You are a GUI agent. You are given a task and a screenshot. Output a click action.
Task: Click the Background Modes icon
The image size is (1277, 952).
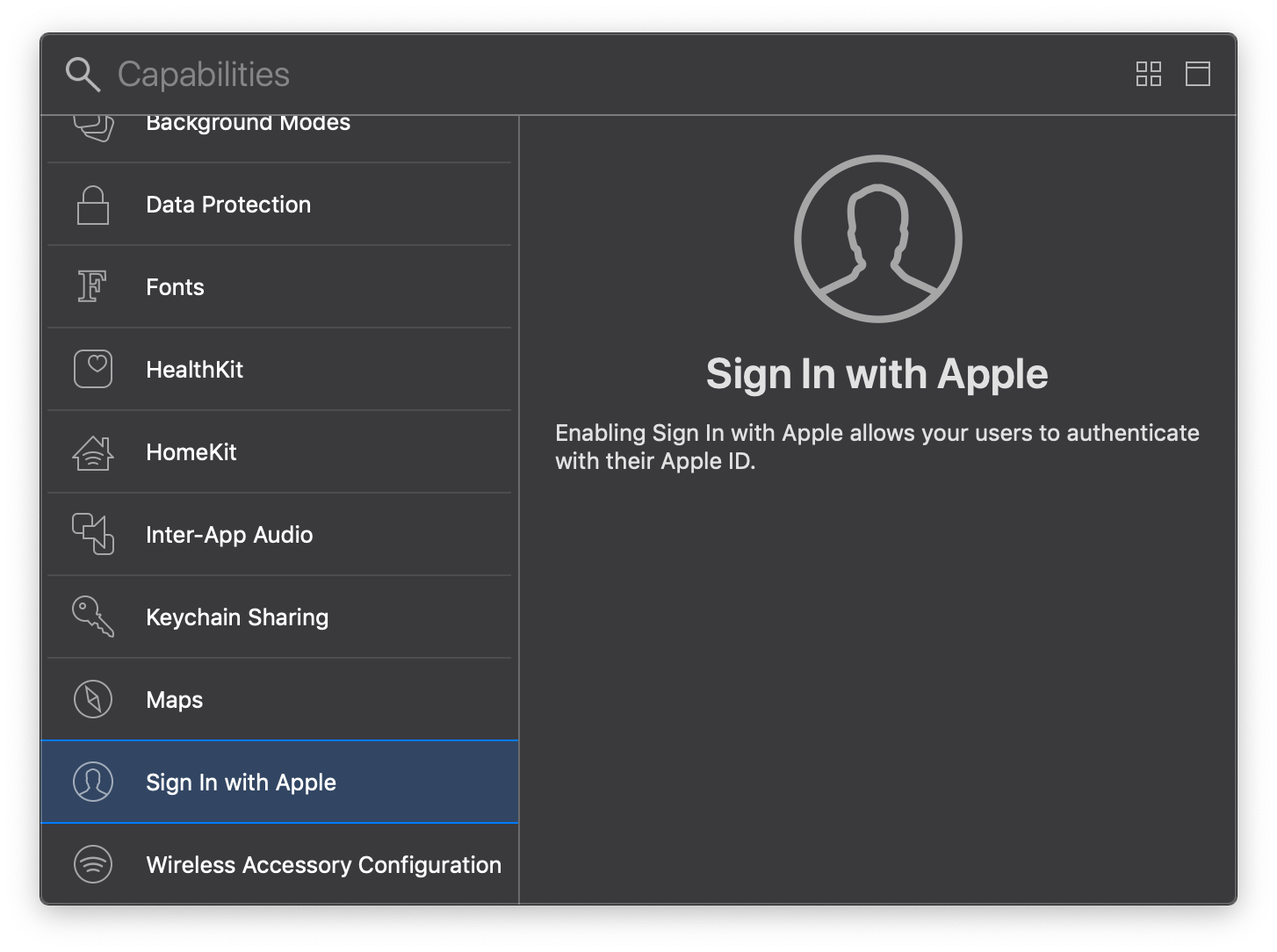pos(93,128)
